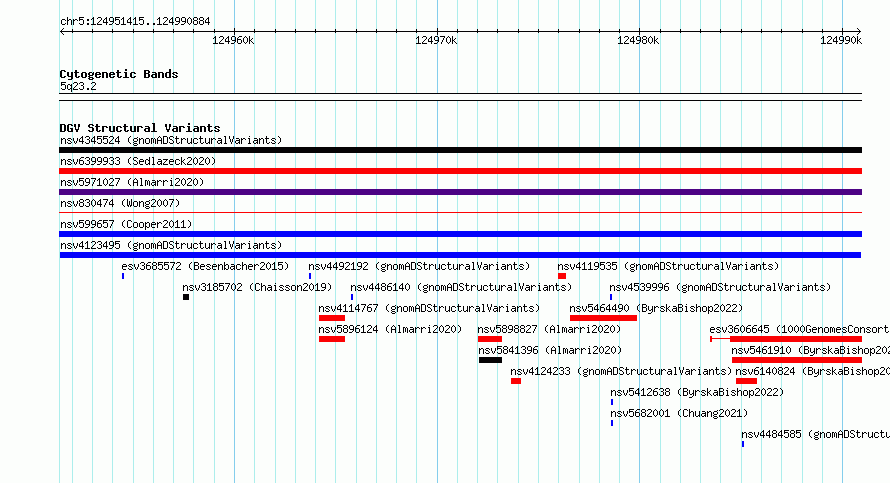This screenshot has height=483, width=890.
Task: Click the 124990k ruler tick
Action: pyautogui.click(x=841, y=40)
